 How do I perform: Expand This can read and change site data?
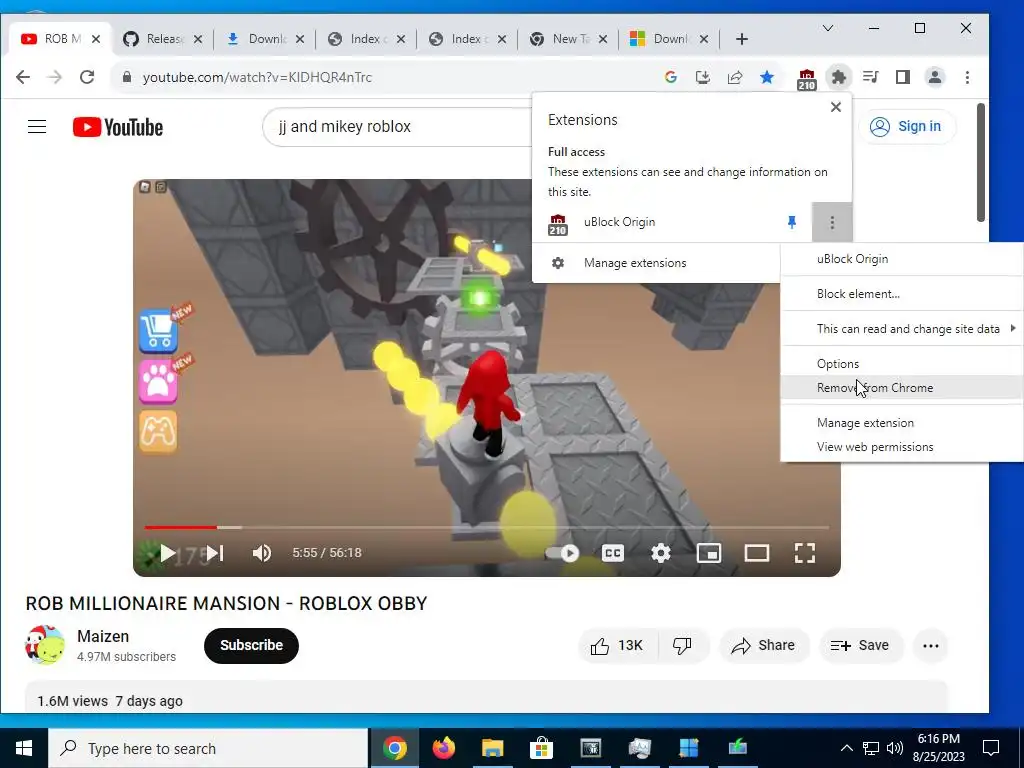pos(902,328)
